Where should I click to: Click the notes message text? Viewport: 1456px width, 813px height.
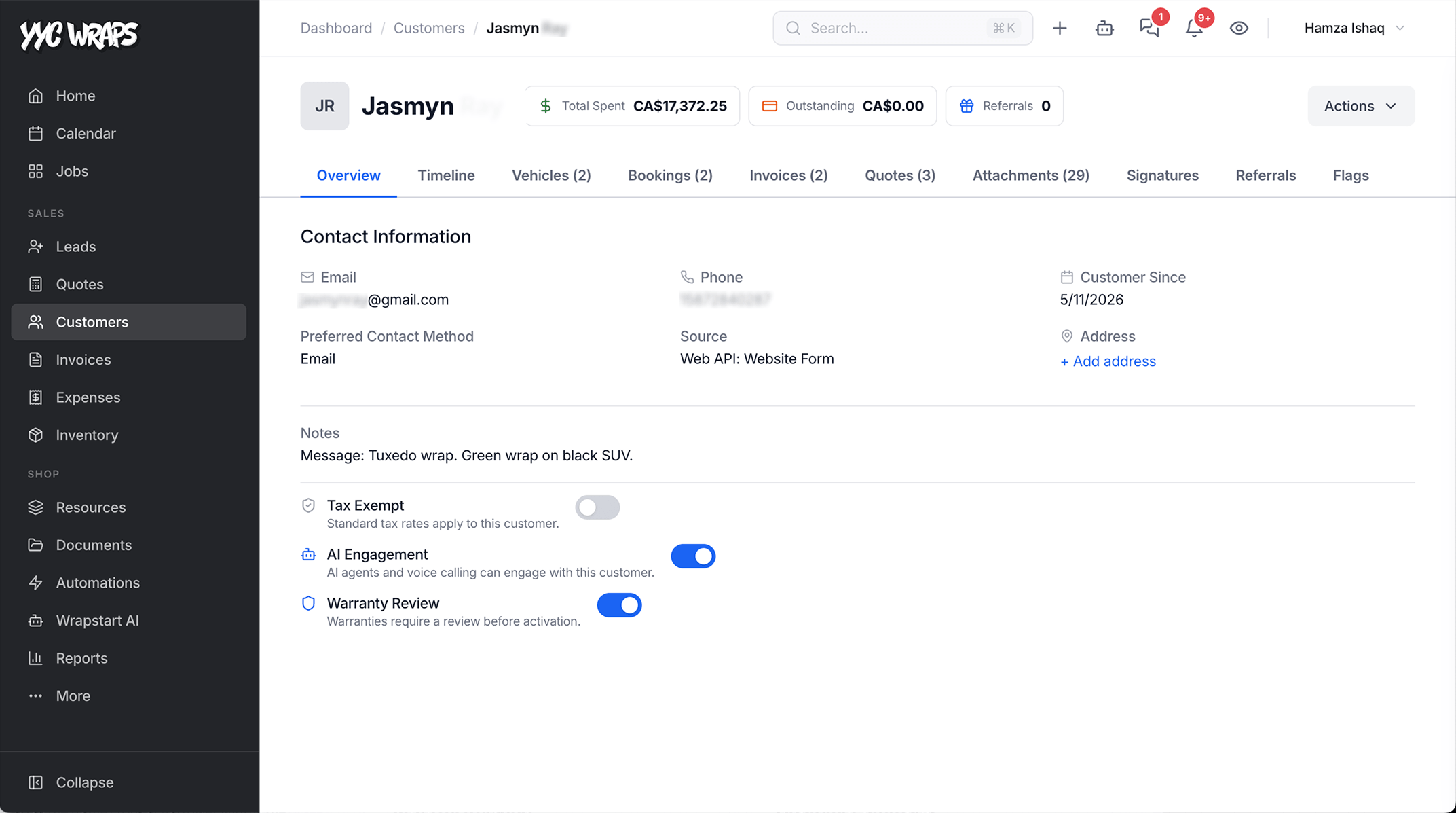[x=466, y=456]
